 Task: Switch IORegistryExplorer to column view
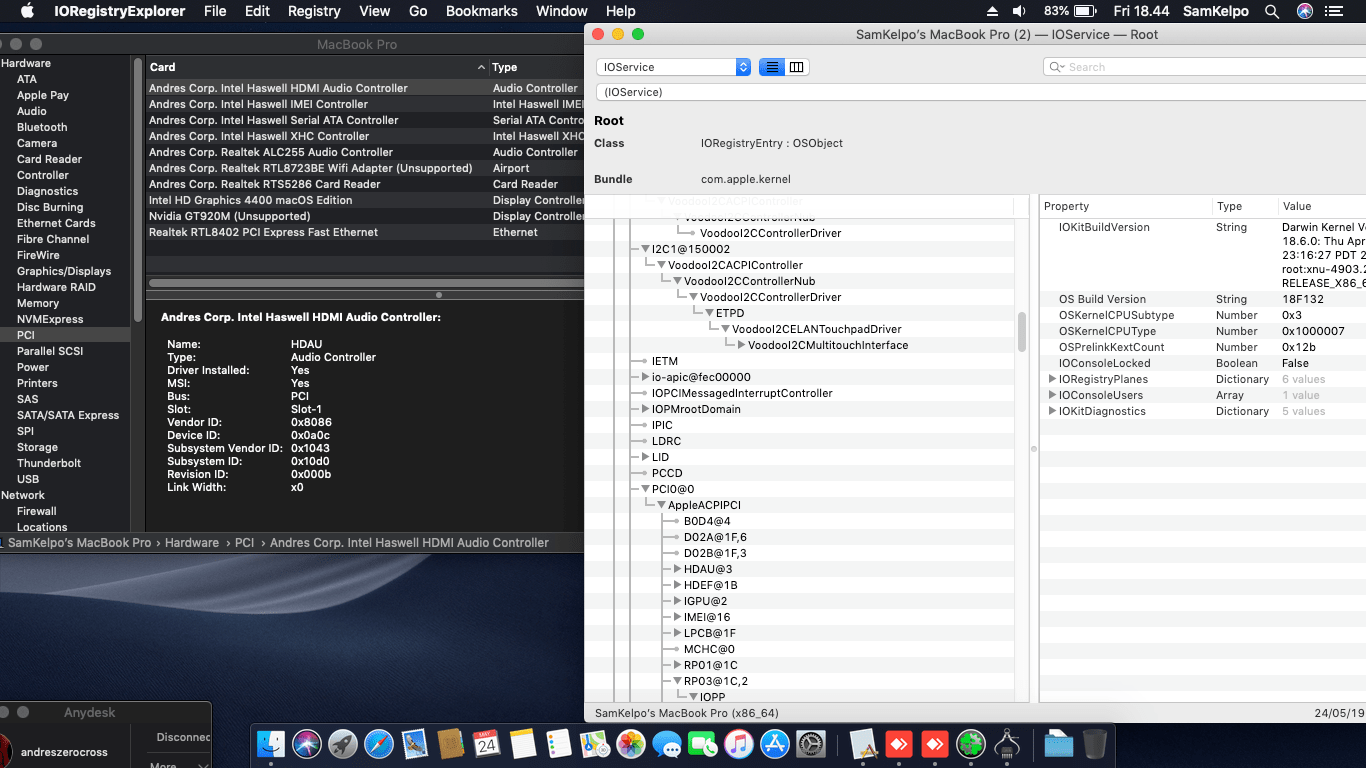point(796,67)
